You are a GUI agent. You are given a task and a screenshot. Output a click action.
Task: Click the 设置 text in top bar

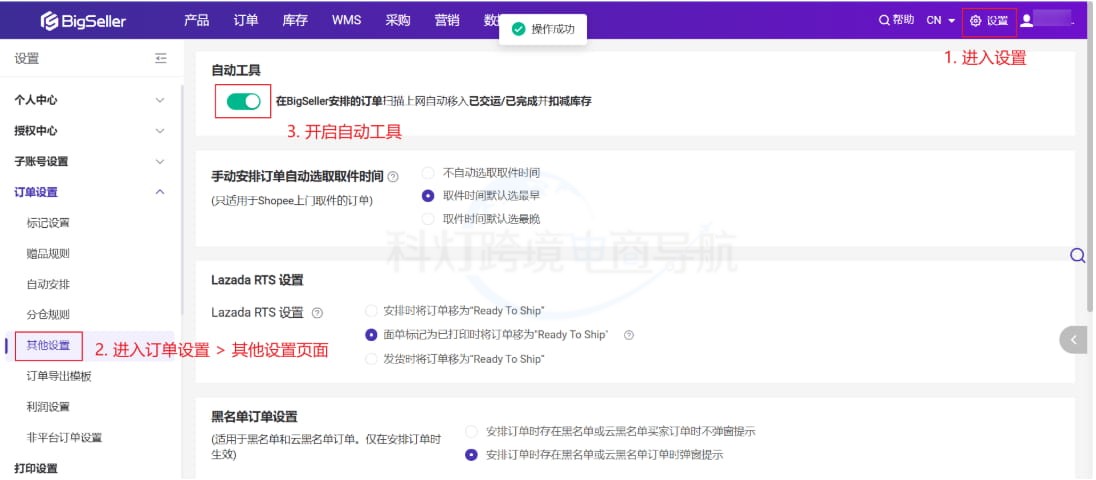pyautogui.click(x=997, y=21)
